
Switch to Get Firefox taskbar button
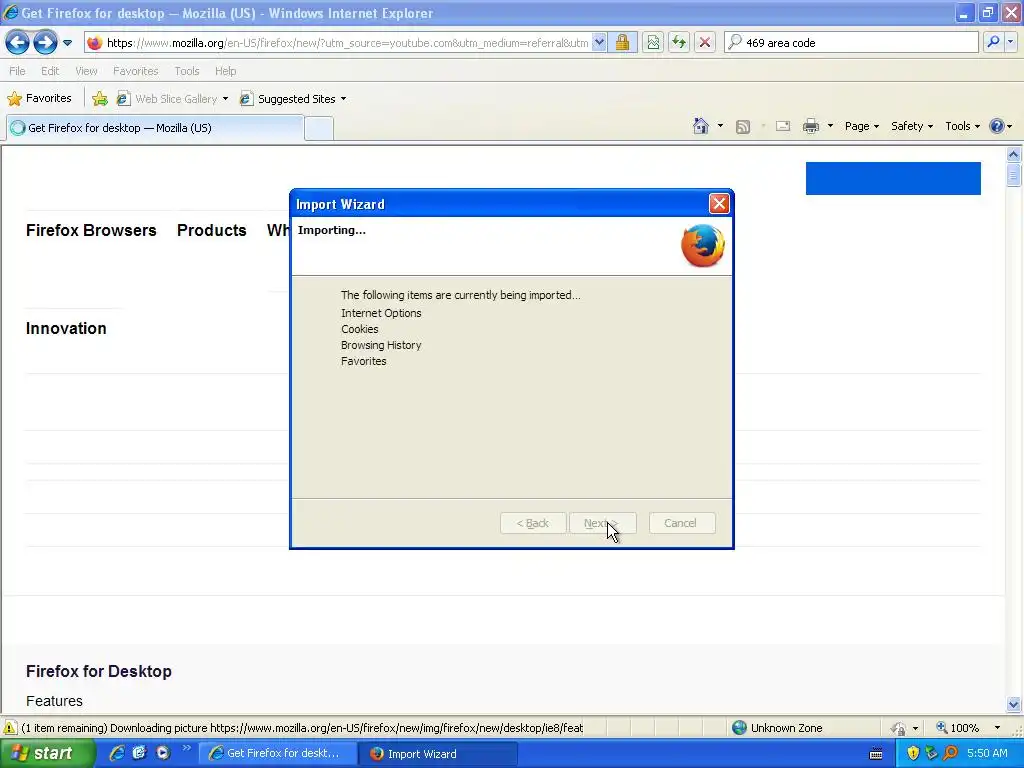click(x=278, y=753)
